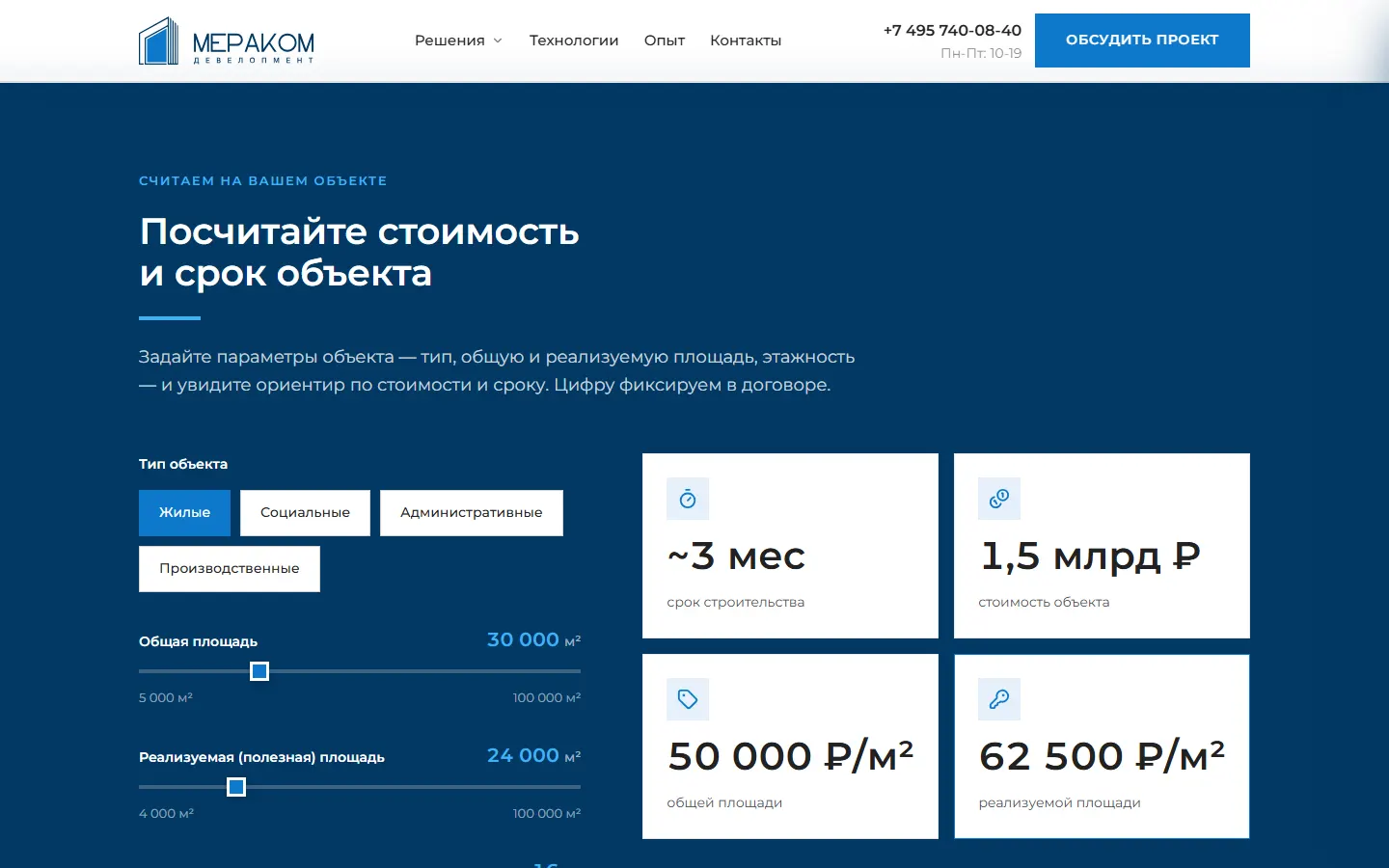Click the price tag icon on 50 000 card
The image size is (1389, 868).
(x=688, y=699)
